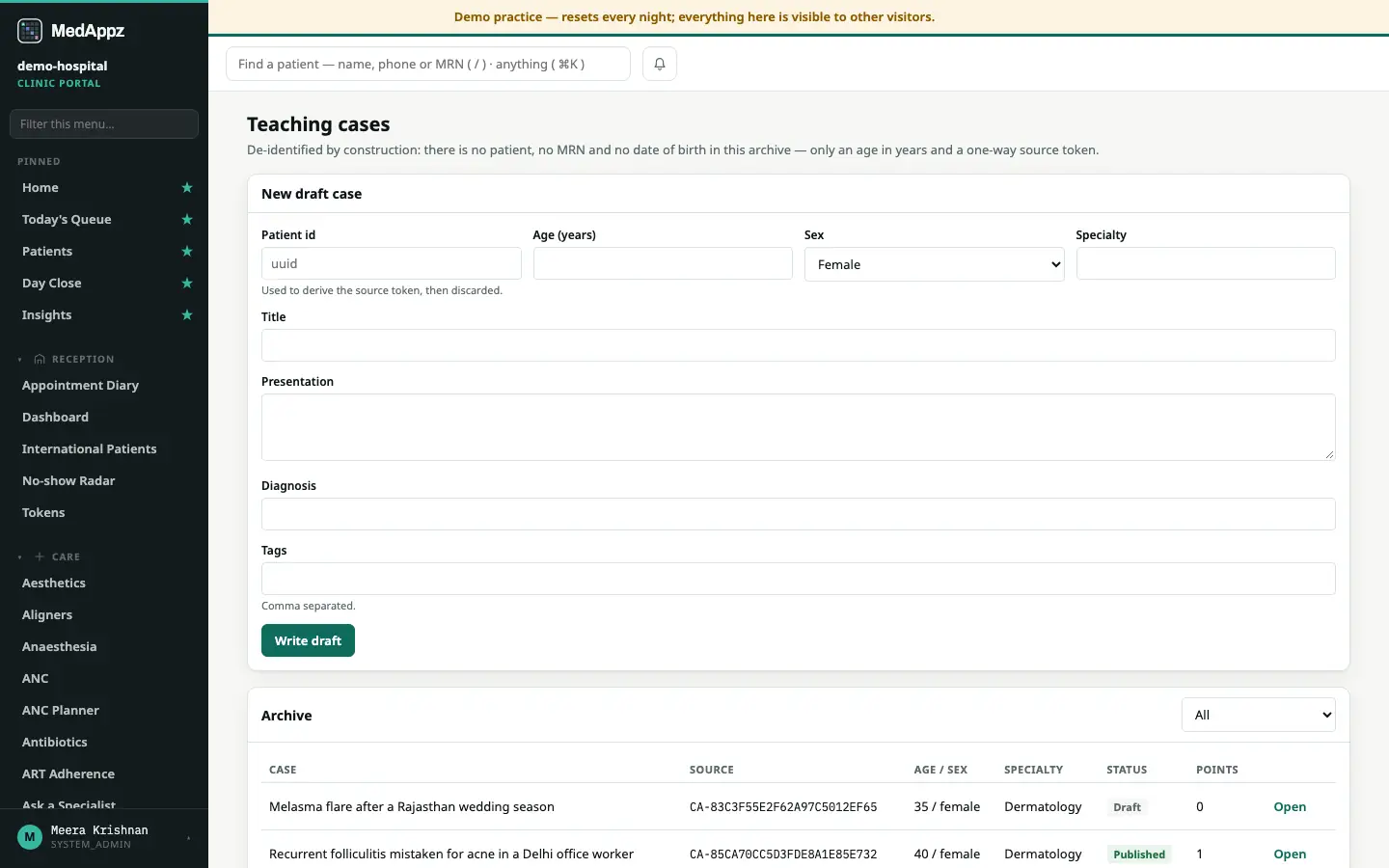Open Day Close page
The image size is (1389, 868).
tap(52, 284)
